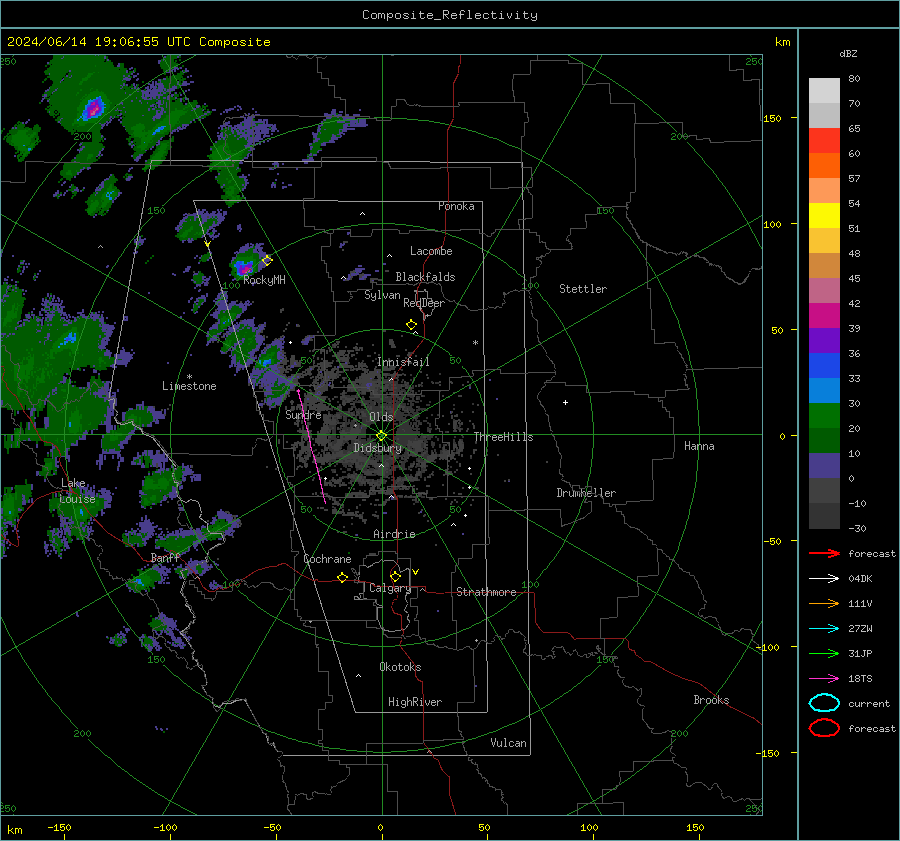Click the red forecast arrow legend icon
Screen dimensions: 900x841
tap(824, 553)
